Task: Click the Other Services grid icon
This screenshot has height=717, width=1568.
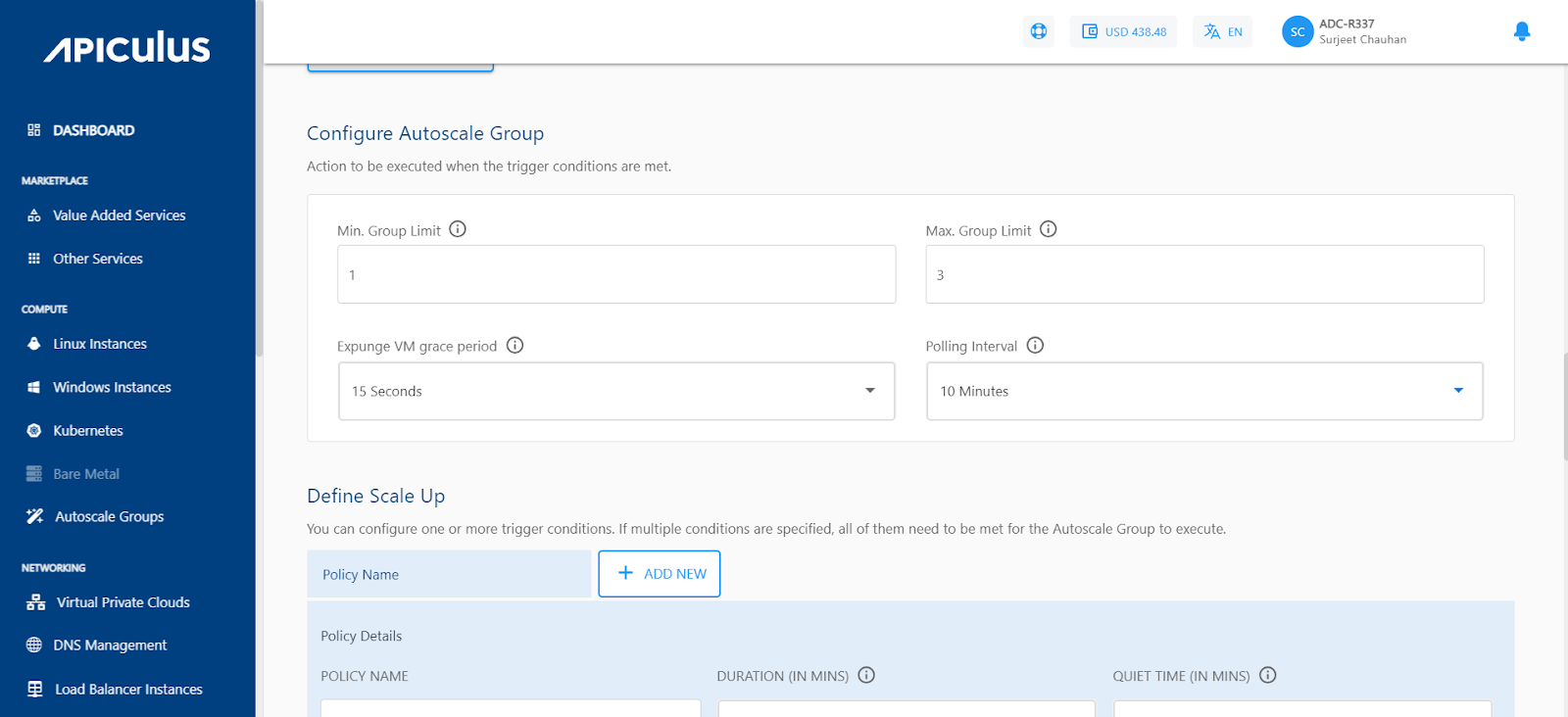Action: point(34,259)
